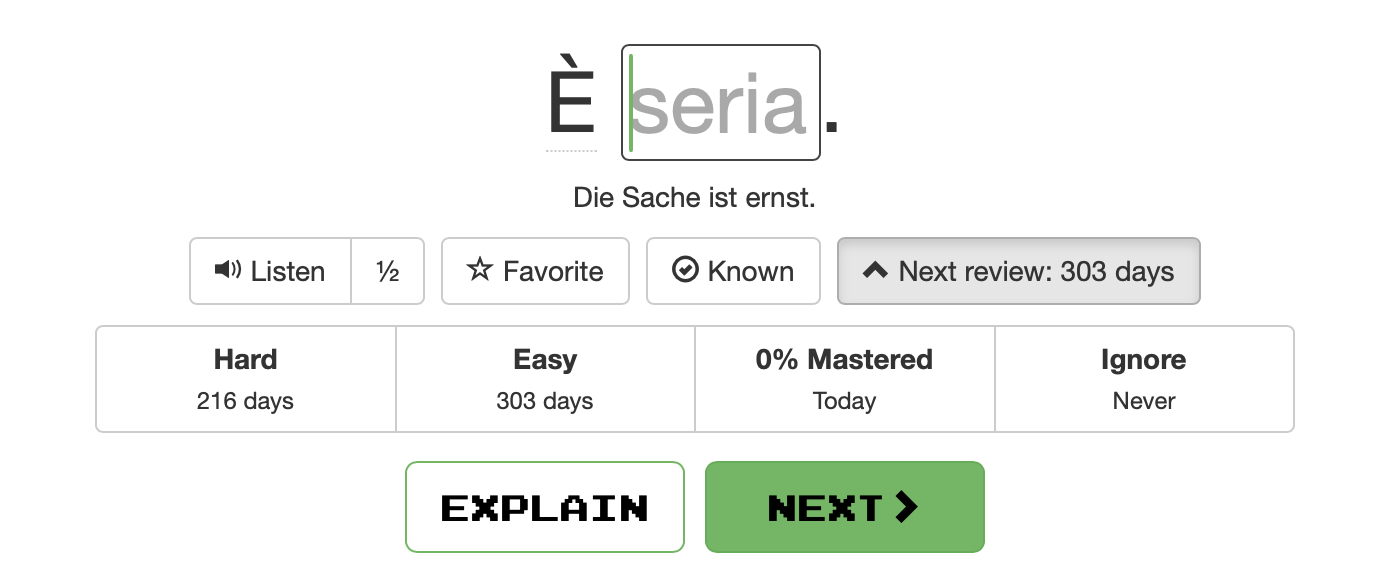Select Ignore Never option

point(1144,379)
